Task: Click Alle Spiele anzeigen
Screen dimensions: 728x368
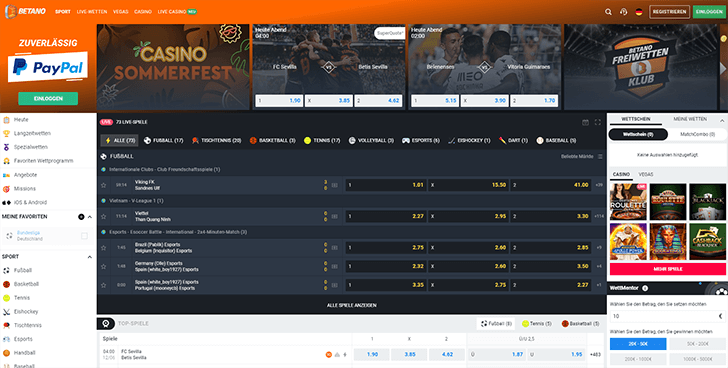Action: 351,305
